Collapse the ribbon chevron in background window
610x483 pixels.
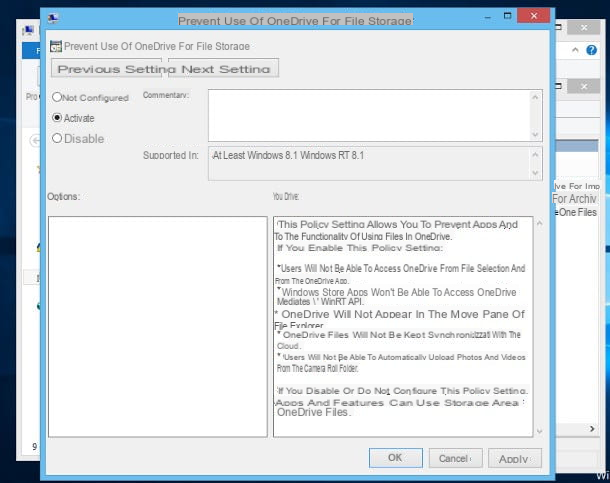click(x=575, y=50)
